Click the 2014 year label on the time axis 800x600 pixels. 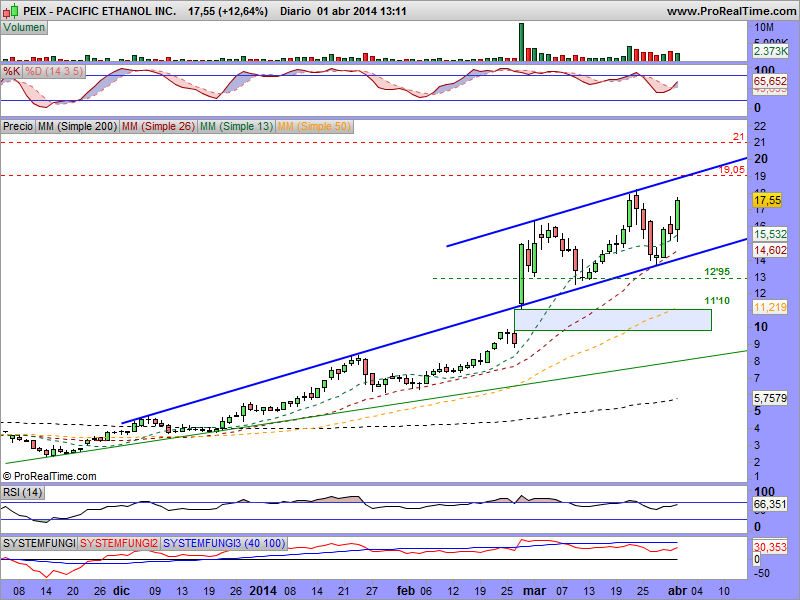[263, 591]
